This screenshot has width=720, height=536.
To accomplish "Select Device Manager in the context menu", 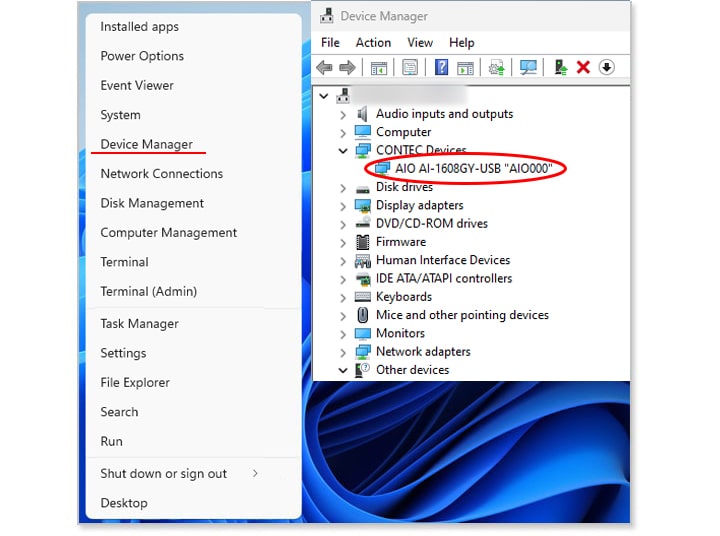I will coord(146,144).
